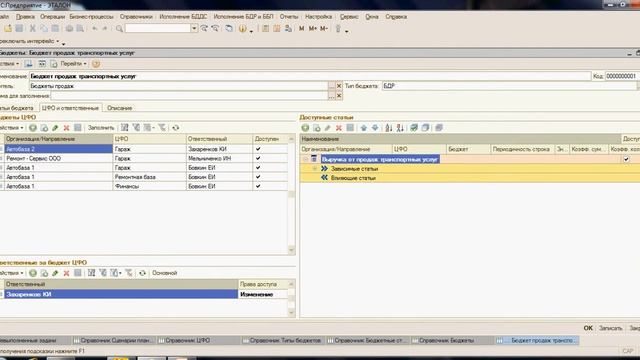
Task: Open the Сервис menu
Action: (x=349, y=17)
